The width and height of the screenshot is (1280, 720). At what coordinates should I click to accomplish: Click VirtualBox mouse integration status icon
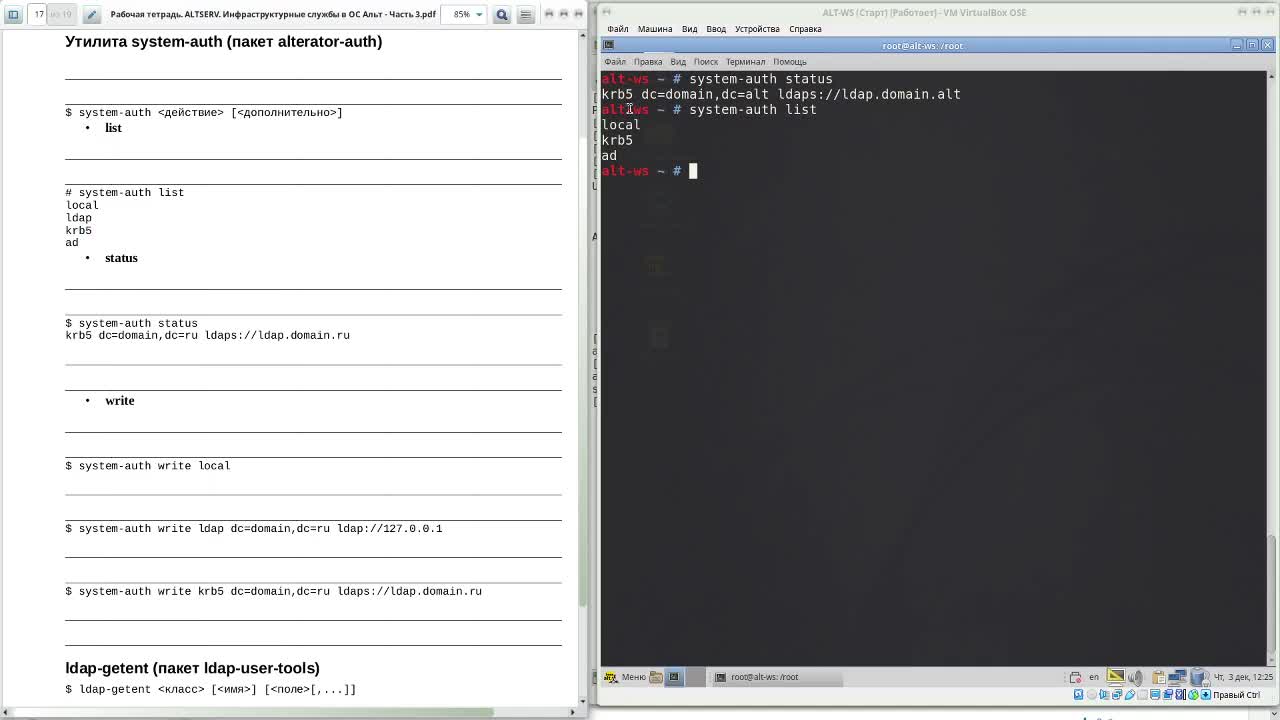coord(1193,695)
